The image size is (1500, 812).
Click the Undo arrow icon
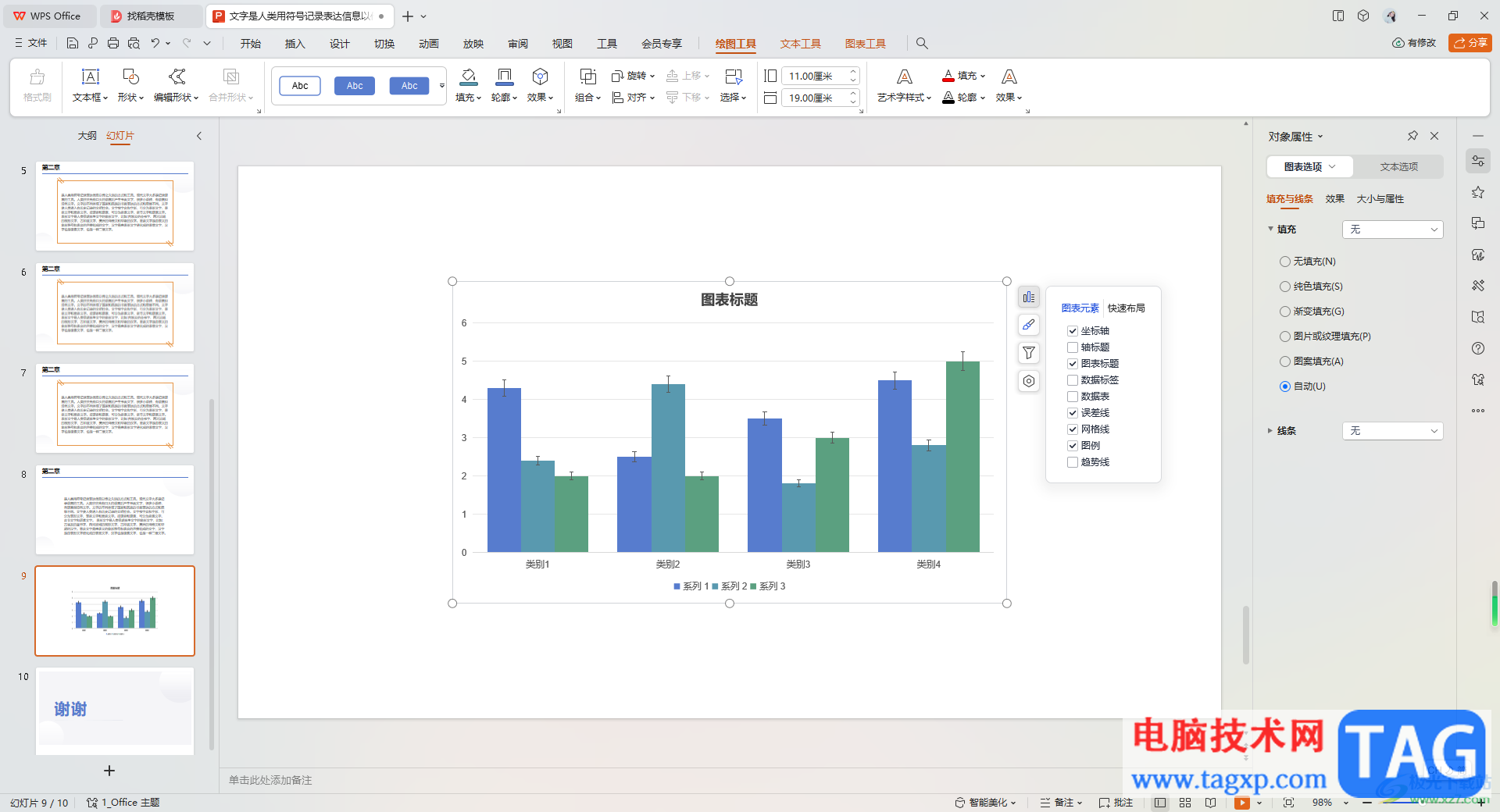coord(155,44)
